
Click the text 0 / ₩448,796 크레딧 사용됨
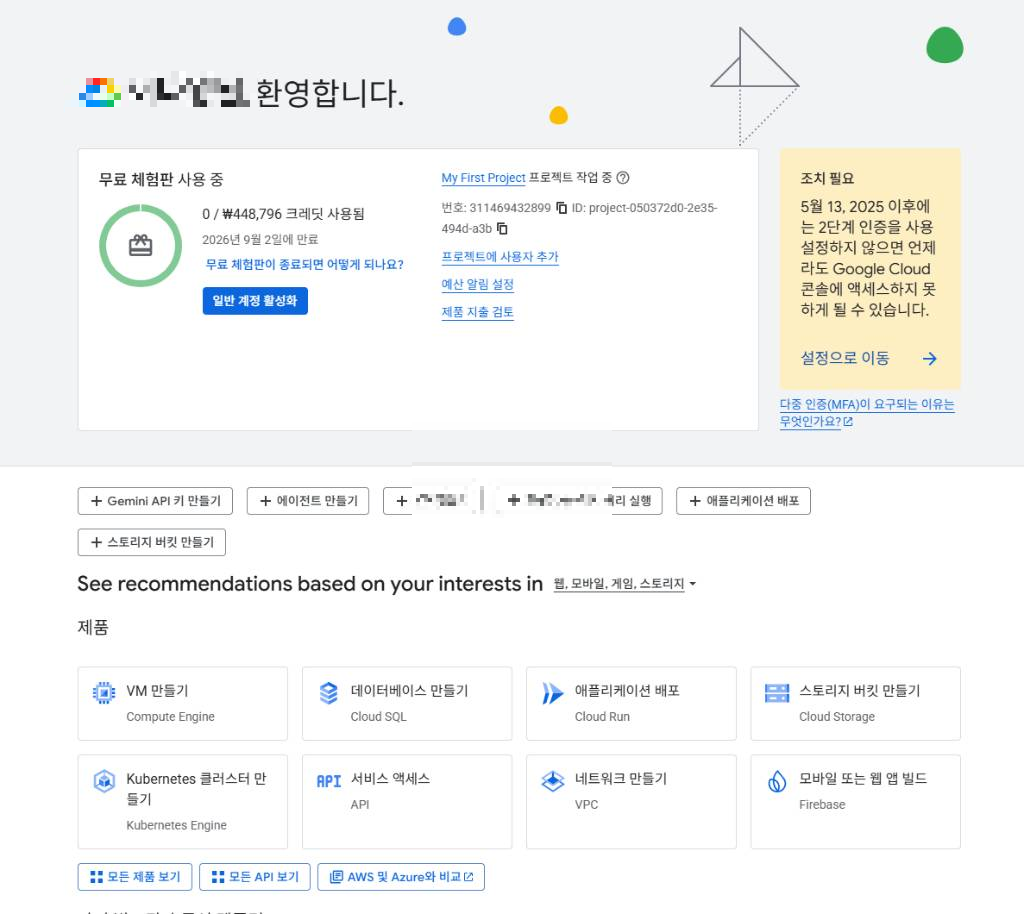[x=283, y=214]
